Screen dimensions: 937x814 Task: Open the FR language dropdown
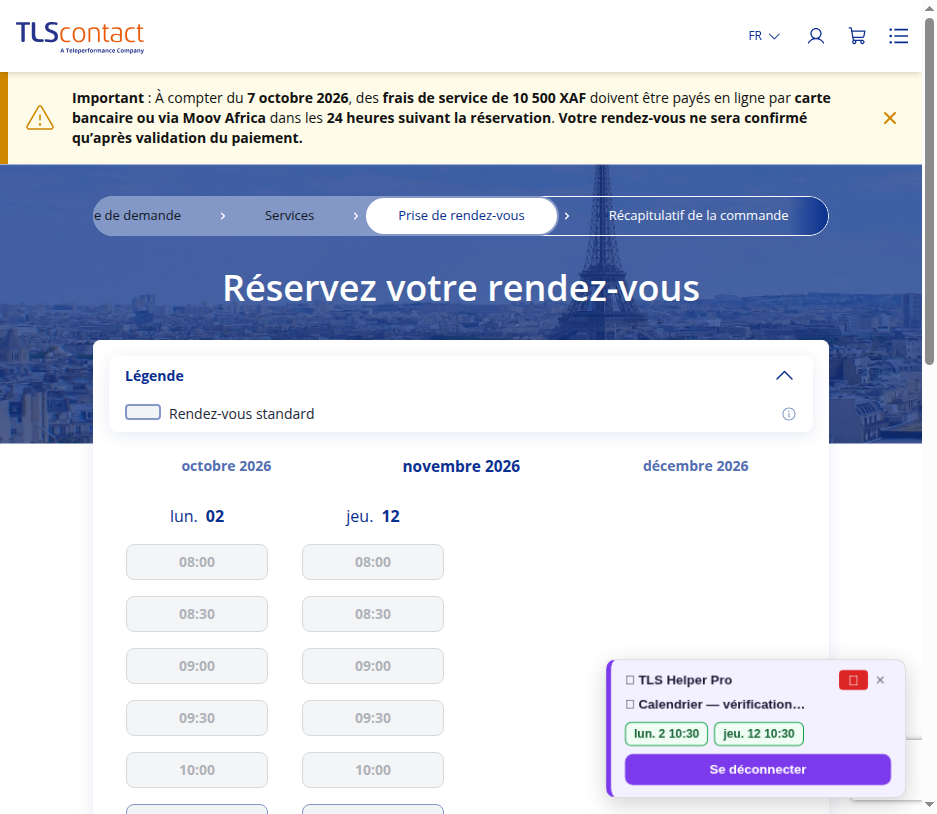(764, 36)
